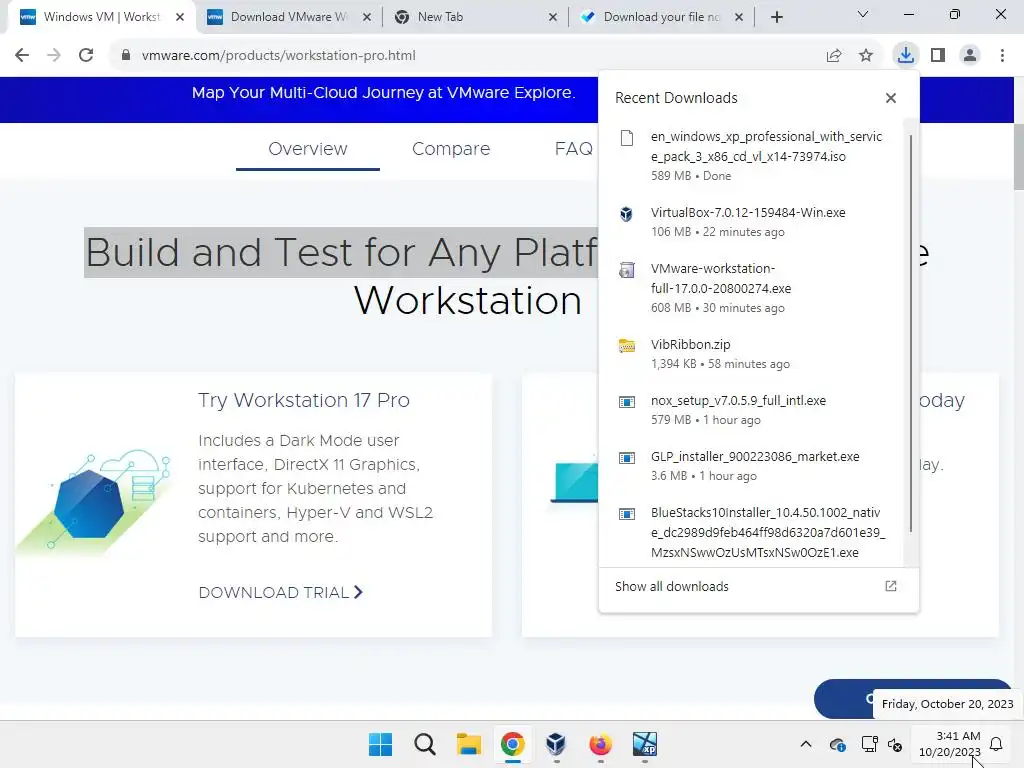Open the Chrome profile avatar
The width and height of the screenshot is (1024, 768).
point(970,56)
